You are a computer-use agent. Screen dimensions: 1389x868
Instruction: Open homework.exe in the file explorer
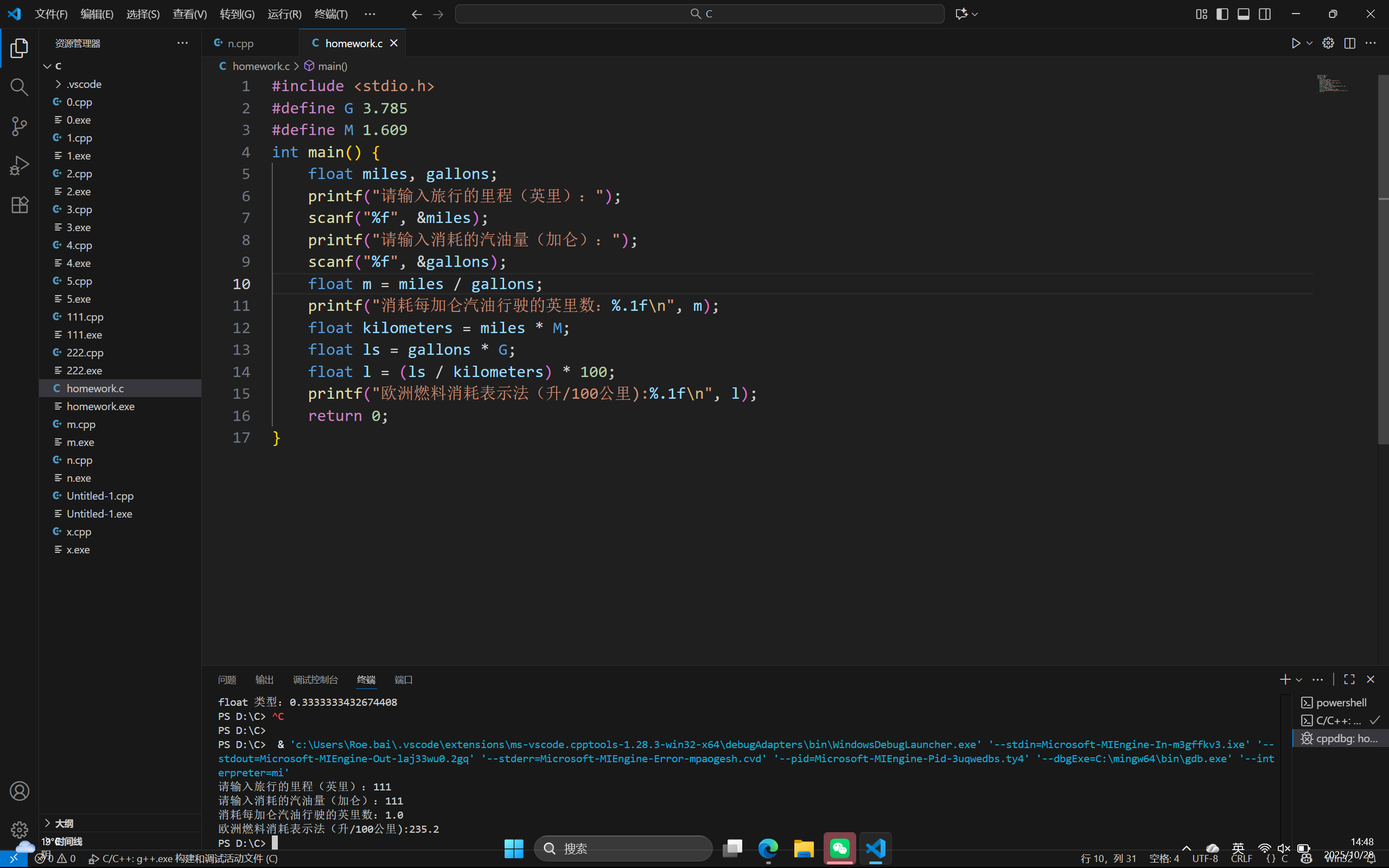coord(100,406)
